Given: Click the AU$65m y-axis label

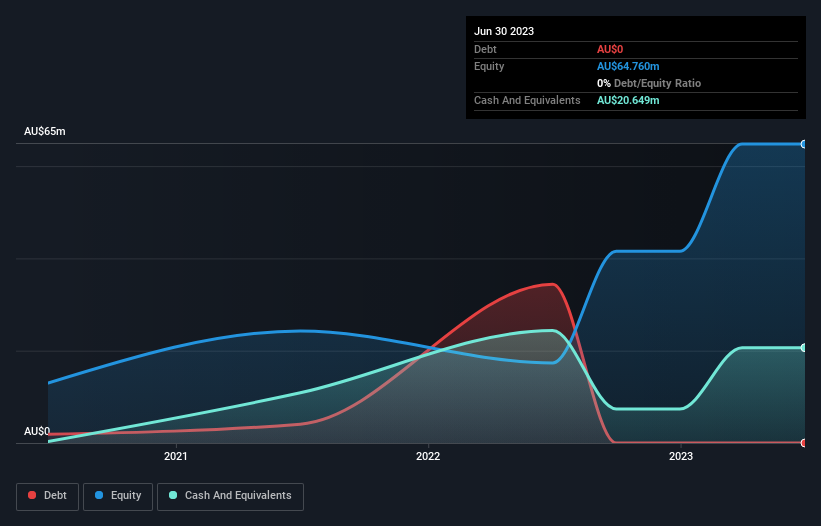Looking at the screenshot, I should [45, 131].
